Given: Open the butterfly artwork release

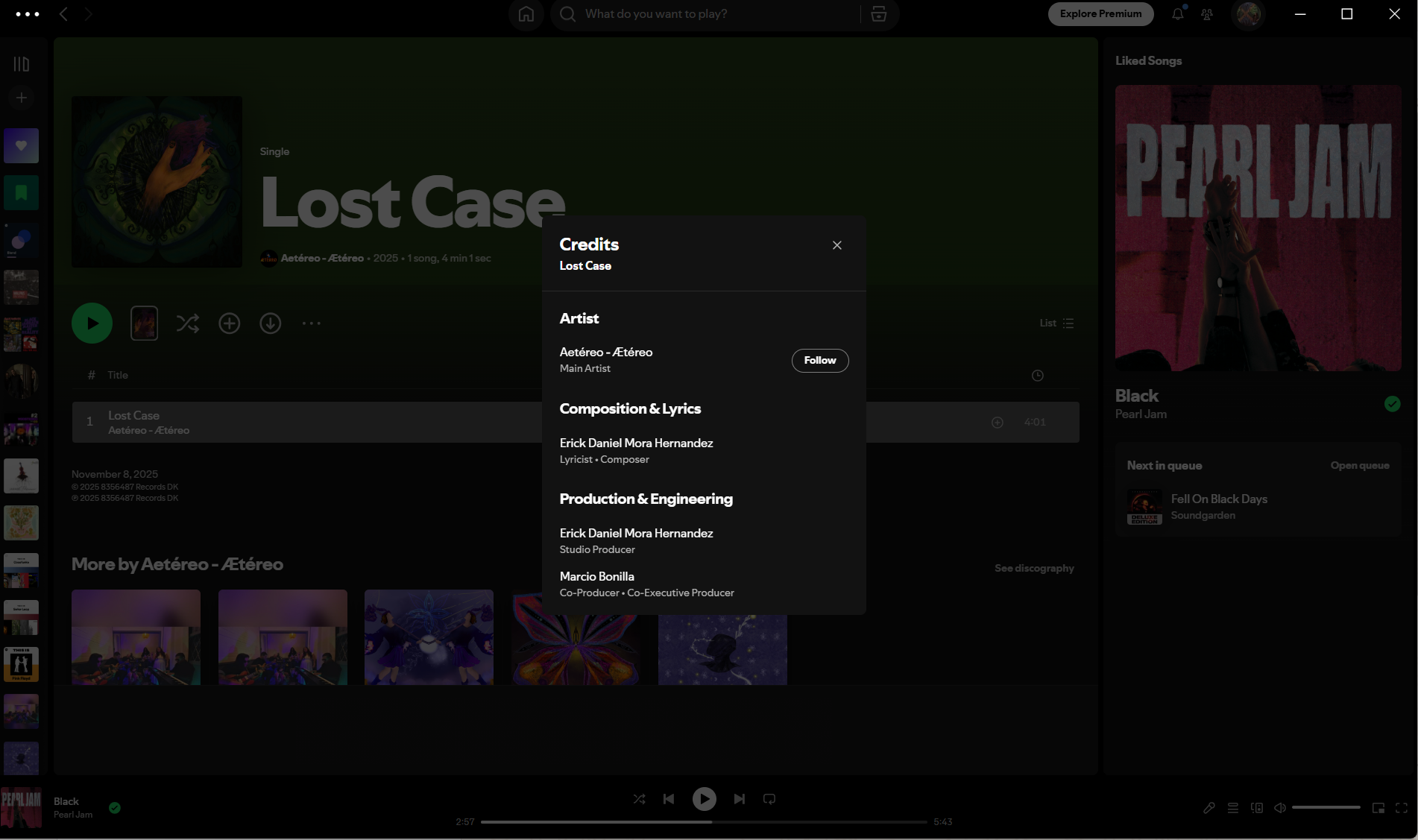Looking at the screenshot, I should (x=576, y=649).
